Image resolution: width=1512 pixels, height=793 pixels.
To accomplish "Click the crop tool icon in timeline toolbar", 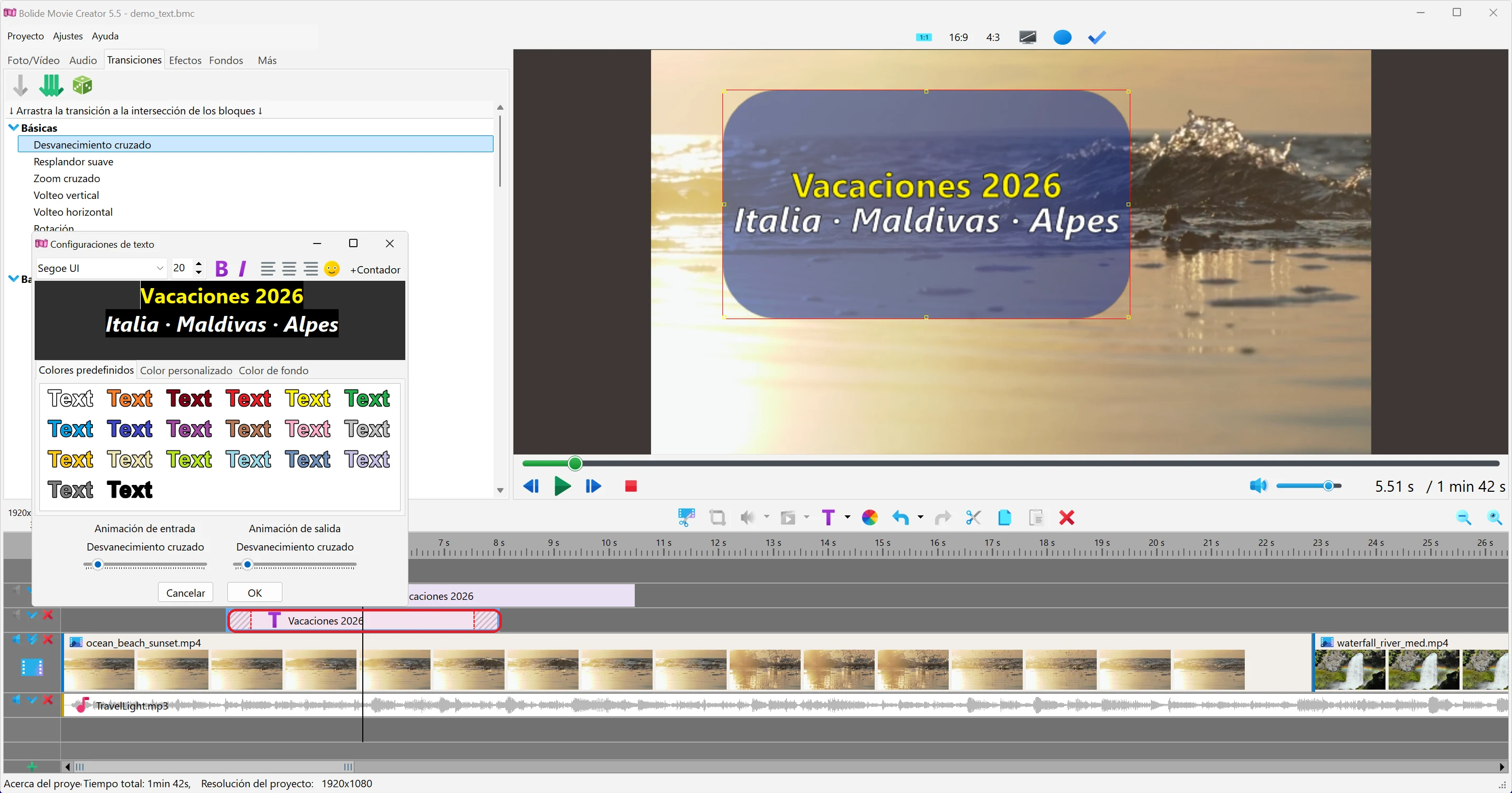I will (x=717, y=517).
